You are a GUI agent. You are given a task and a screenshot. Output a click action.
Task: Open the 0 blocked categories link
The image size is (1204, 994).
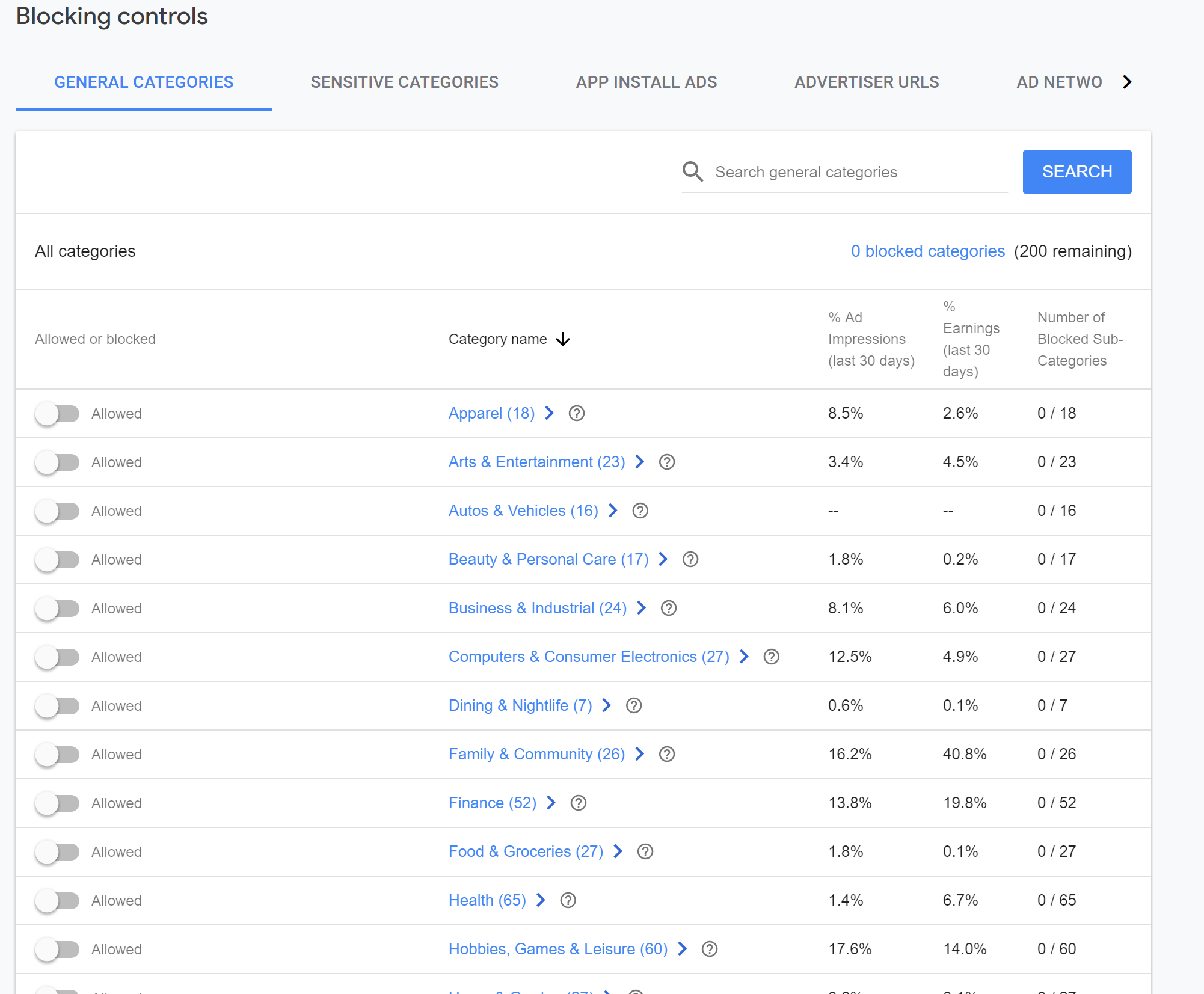pos(927,251)
